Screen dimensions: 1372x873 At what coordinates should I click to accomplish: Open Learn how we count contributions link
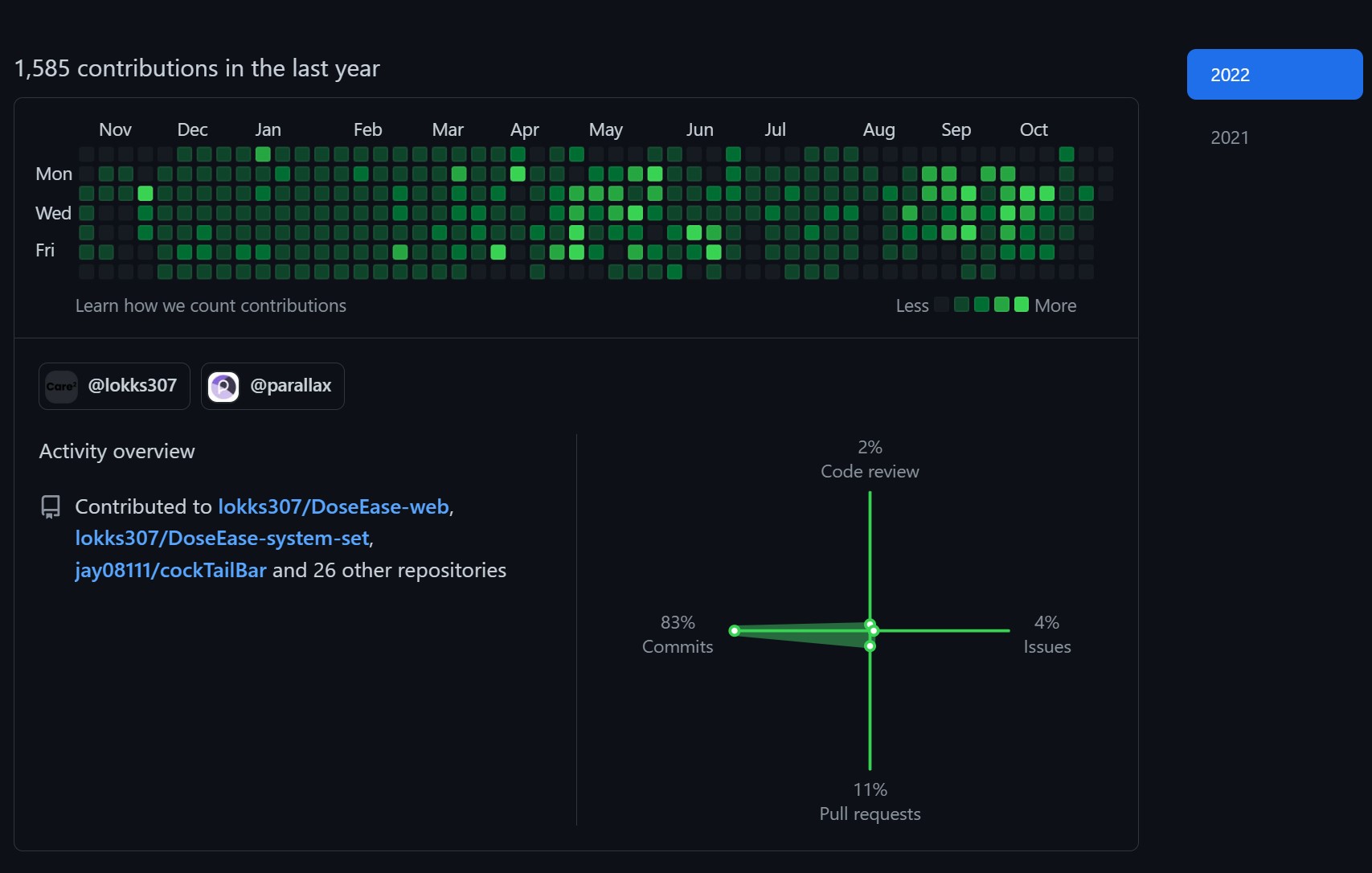click(211, 305)
